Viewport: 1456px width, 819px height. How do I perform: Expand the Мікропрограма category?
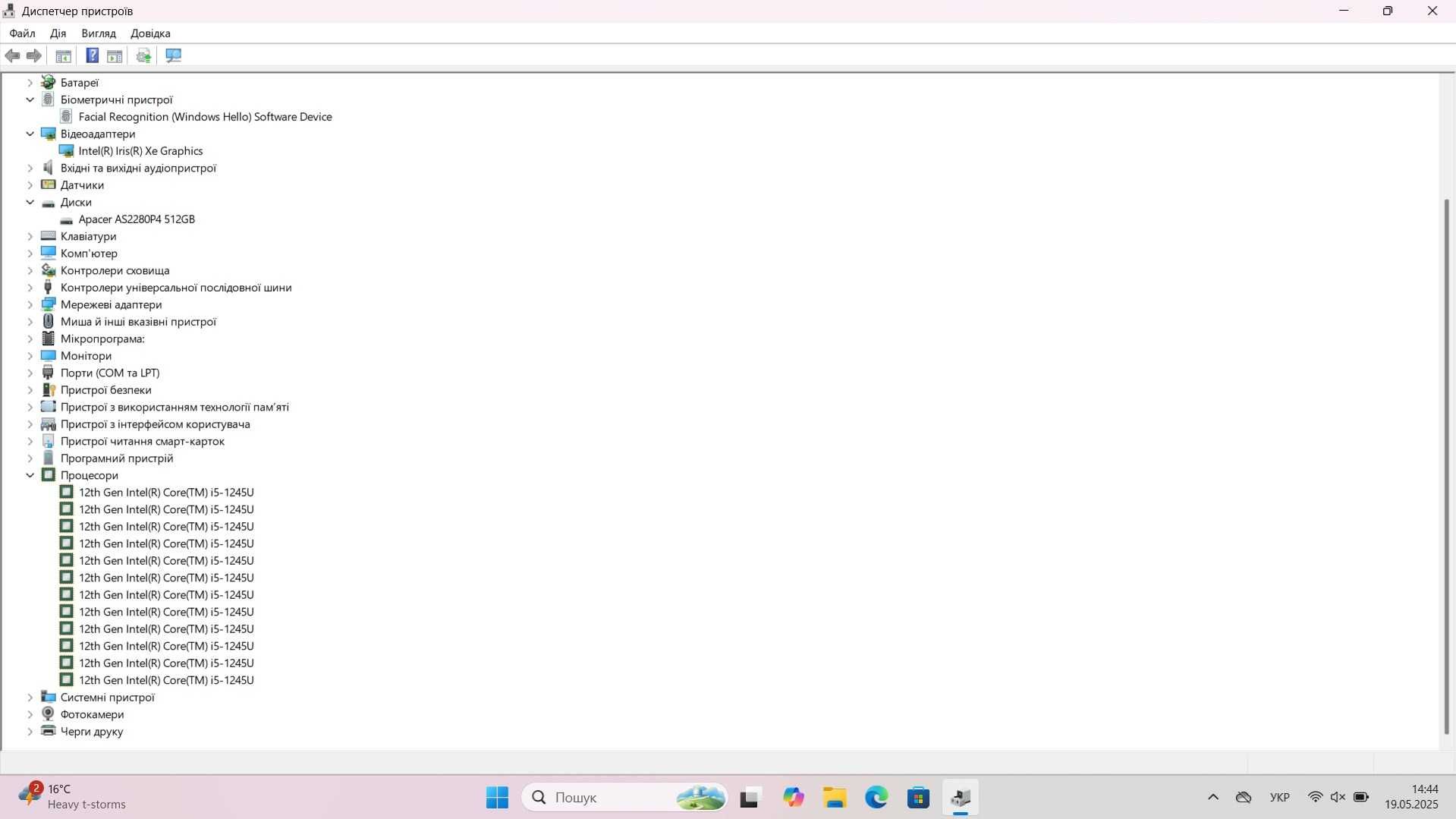tap(30, 339)
